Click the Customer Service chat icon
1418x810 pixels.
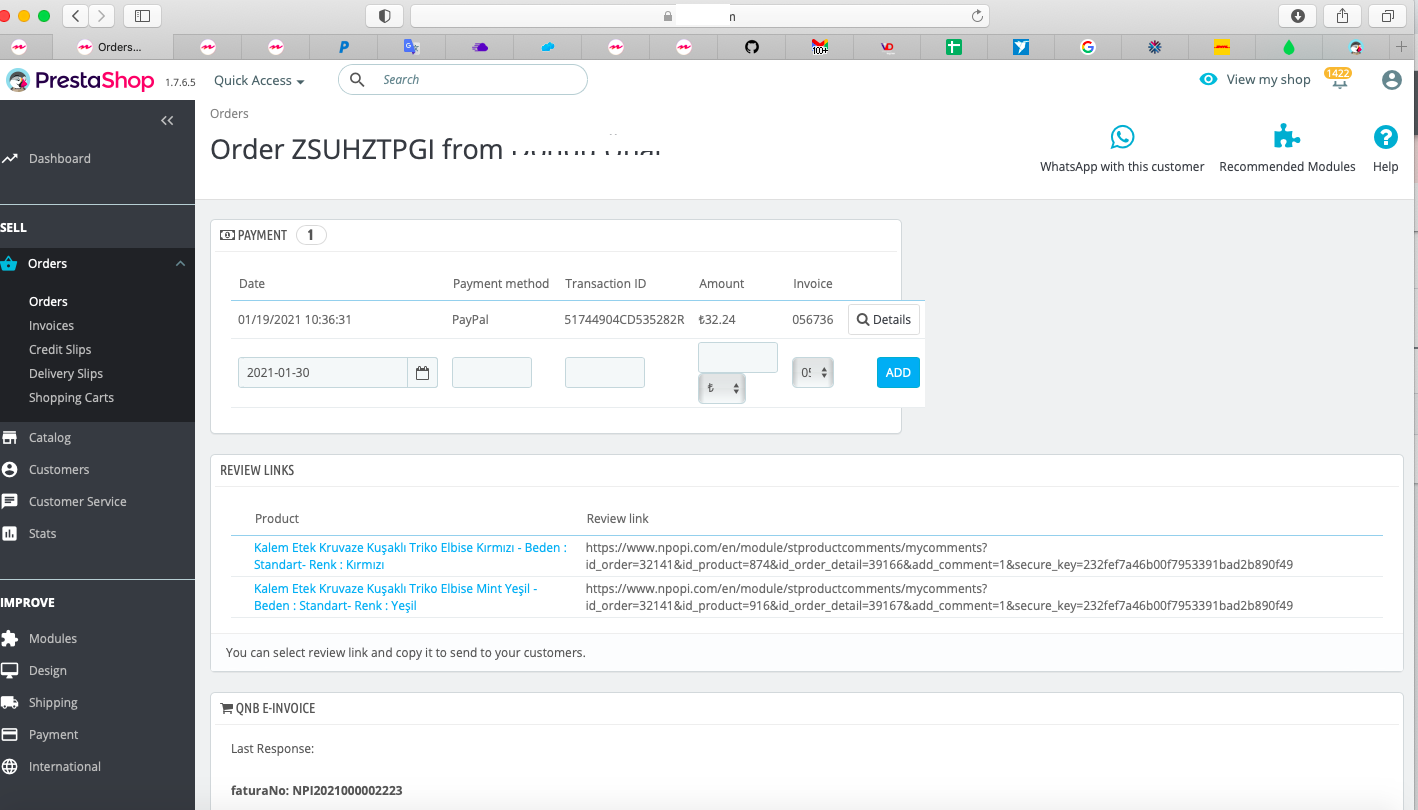[9, 502]
